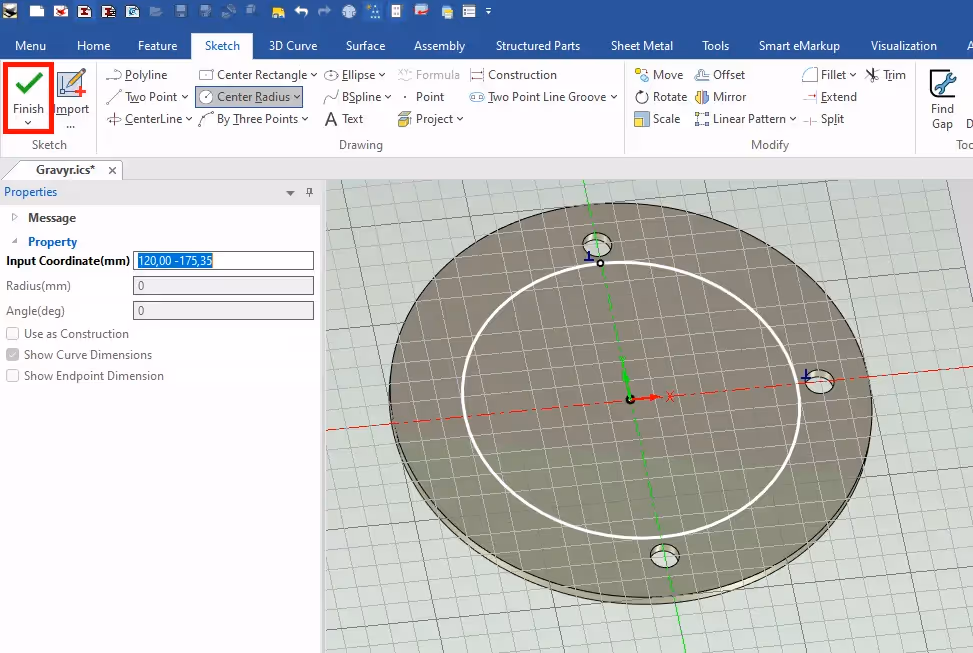Viewport: 973px width, 653px height.
Task: Toggle Show Curve Dimensions checkbox
Action: coord(13,355)
